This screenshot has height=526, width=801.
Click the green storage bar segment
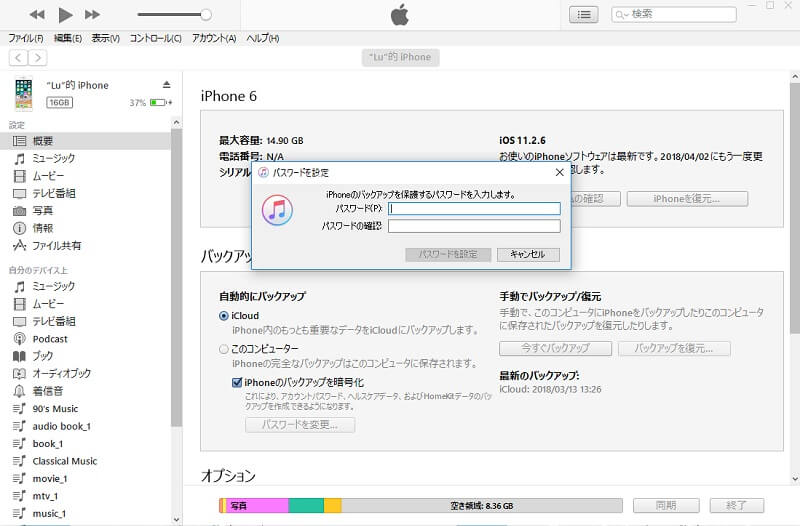click(306, 506)
